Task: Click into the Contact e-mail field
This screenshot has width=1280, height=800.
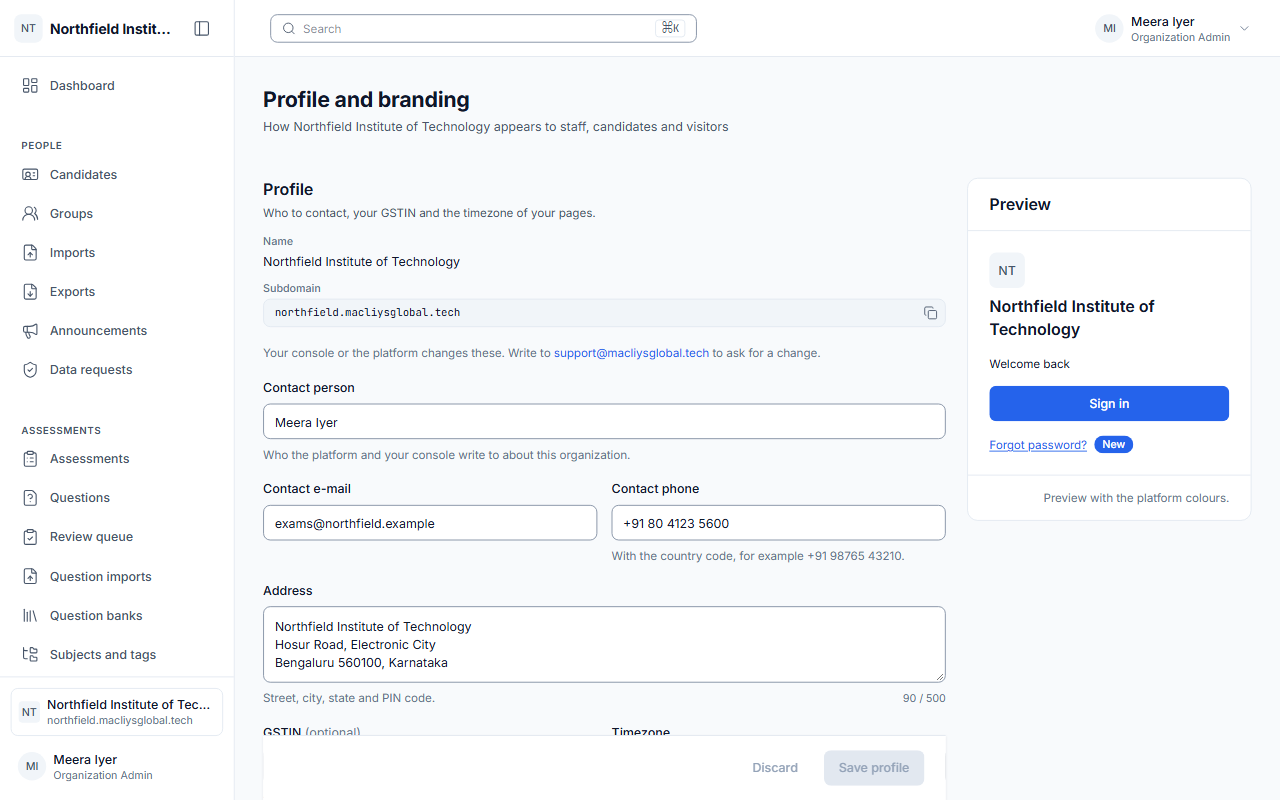Action: [x=430, y=523]
